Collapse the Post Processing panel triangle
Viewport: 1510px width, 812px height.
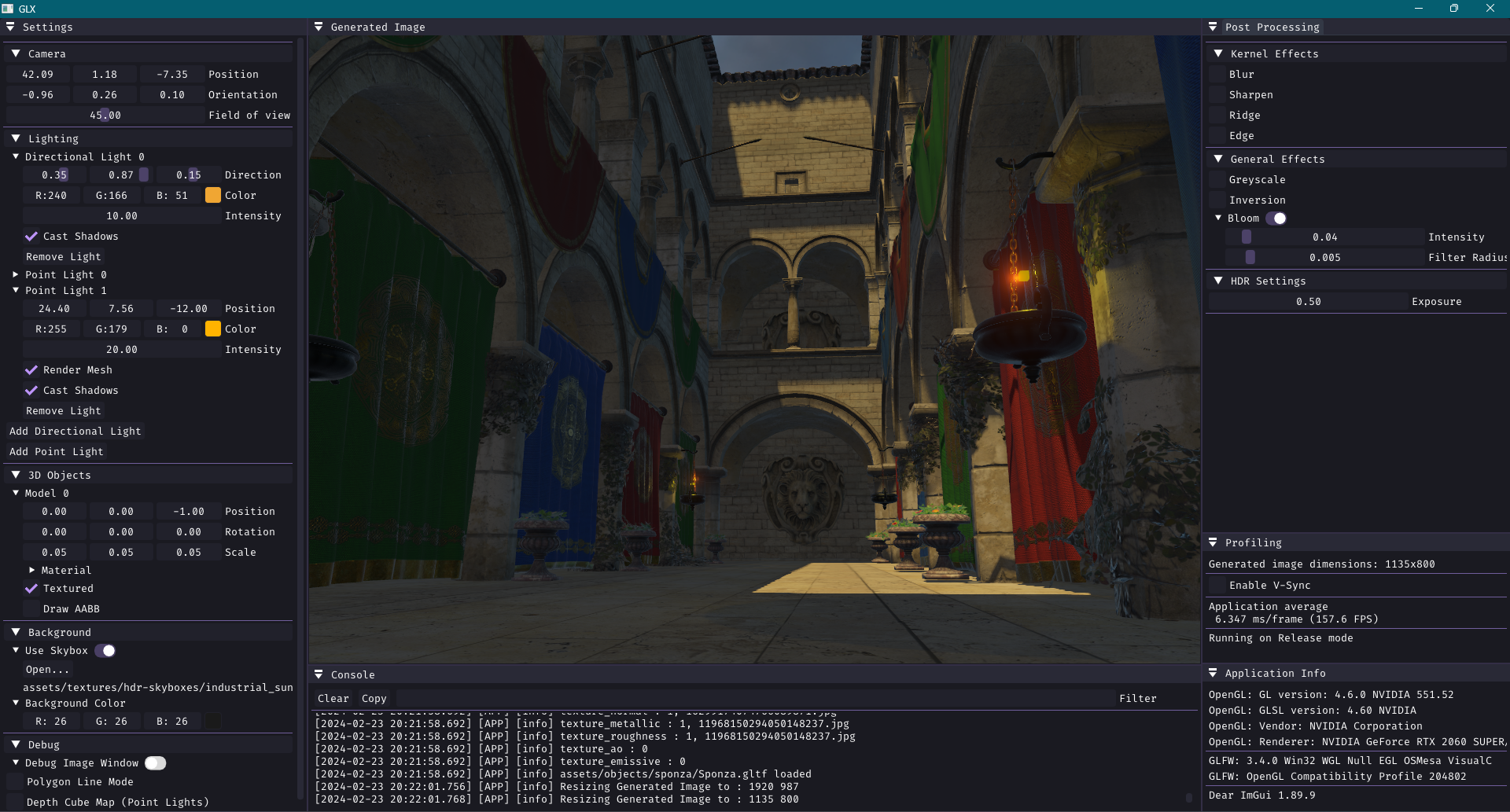1213,27
